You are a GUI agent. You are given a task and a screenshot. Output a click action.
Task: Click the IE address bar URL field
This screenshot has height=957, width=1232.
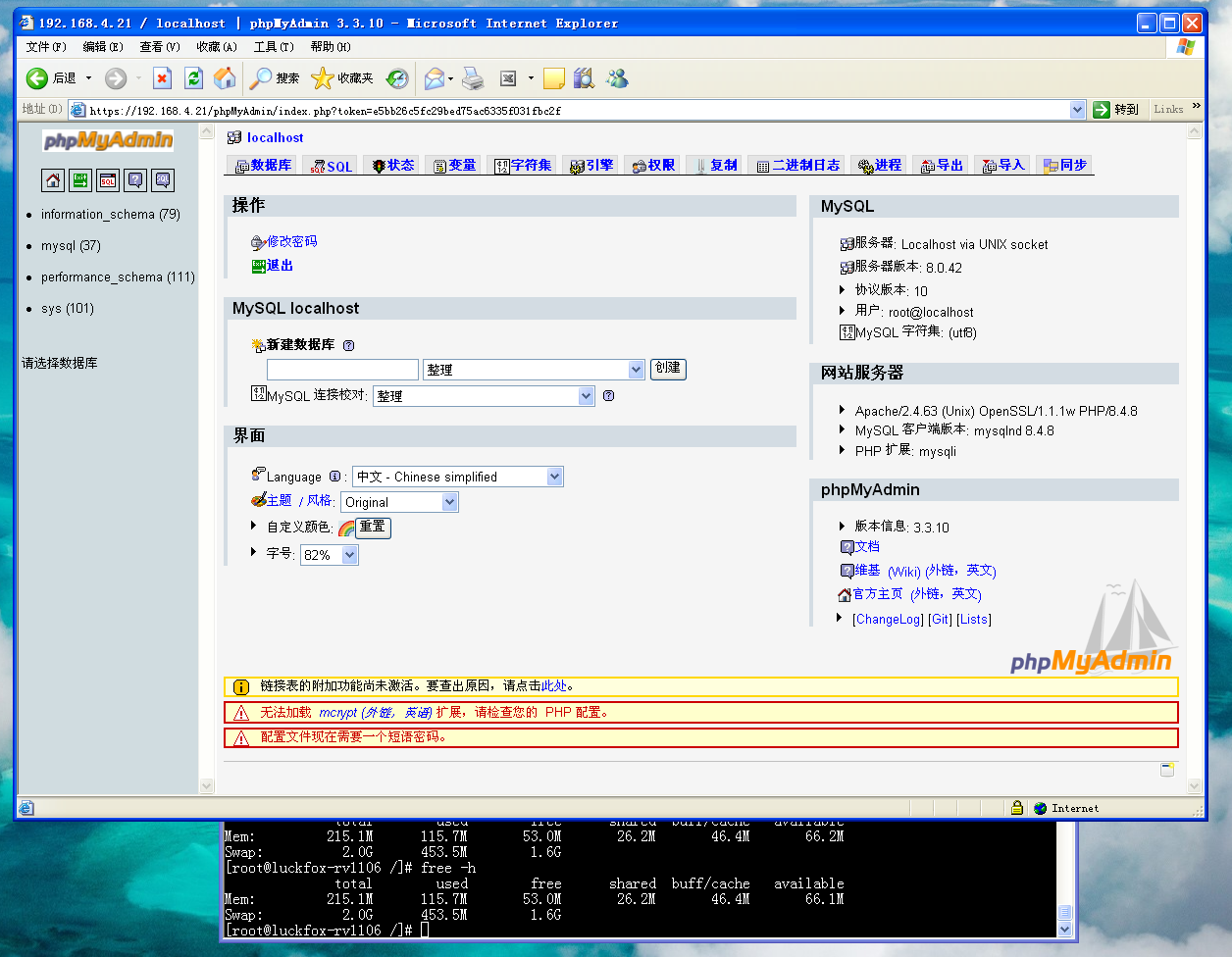pos(578,111)
